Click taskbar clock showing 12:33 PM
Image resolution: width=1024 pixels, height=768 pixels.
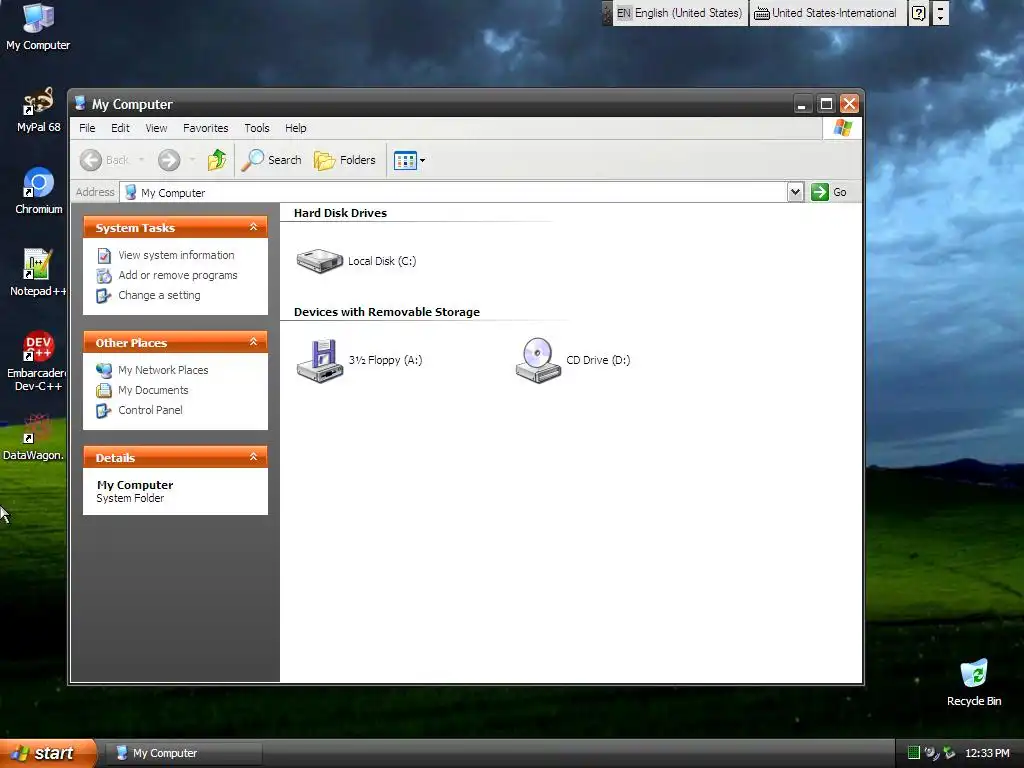pos(987,753)
